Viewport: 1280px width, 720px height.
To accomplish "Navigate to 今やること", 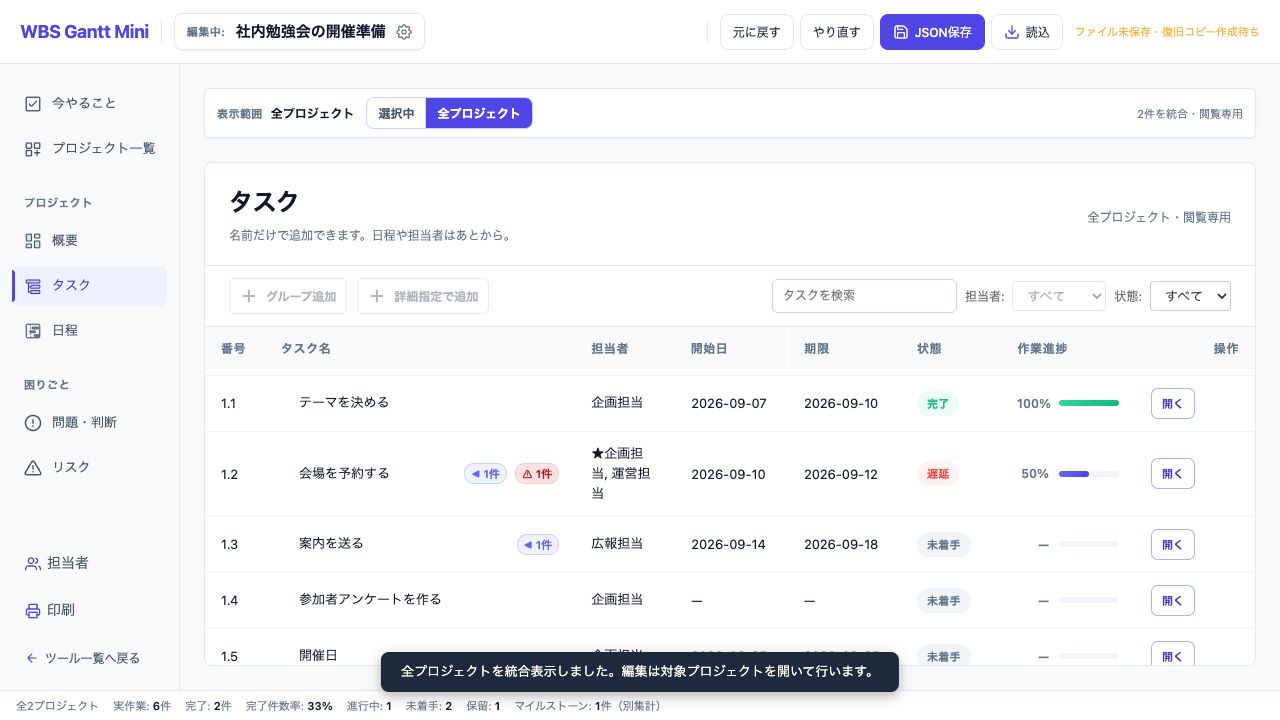I will [89, 103].
